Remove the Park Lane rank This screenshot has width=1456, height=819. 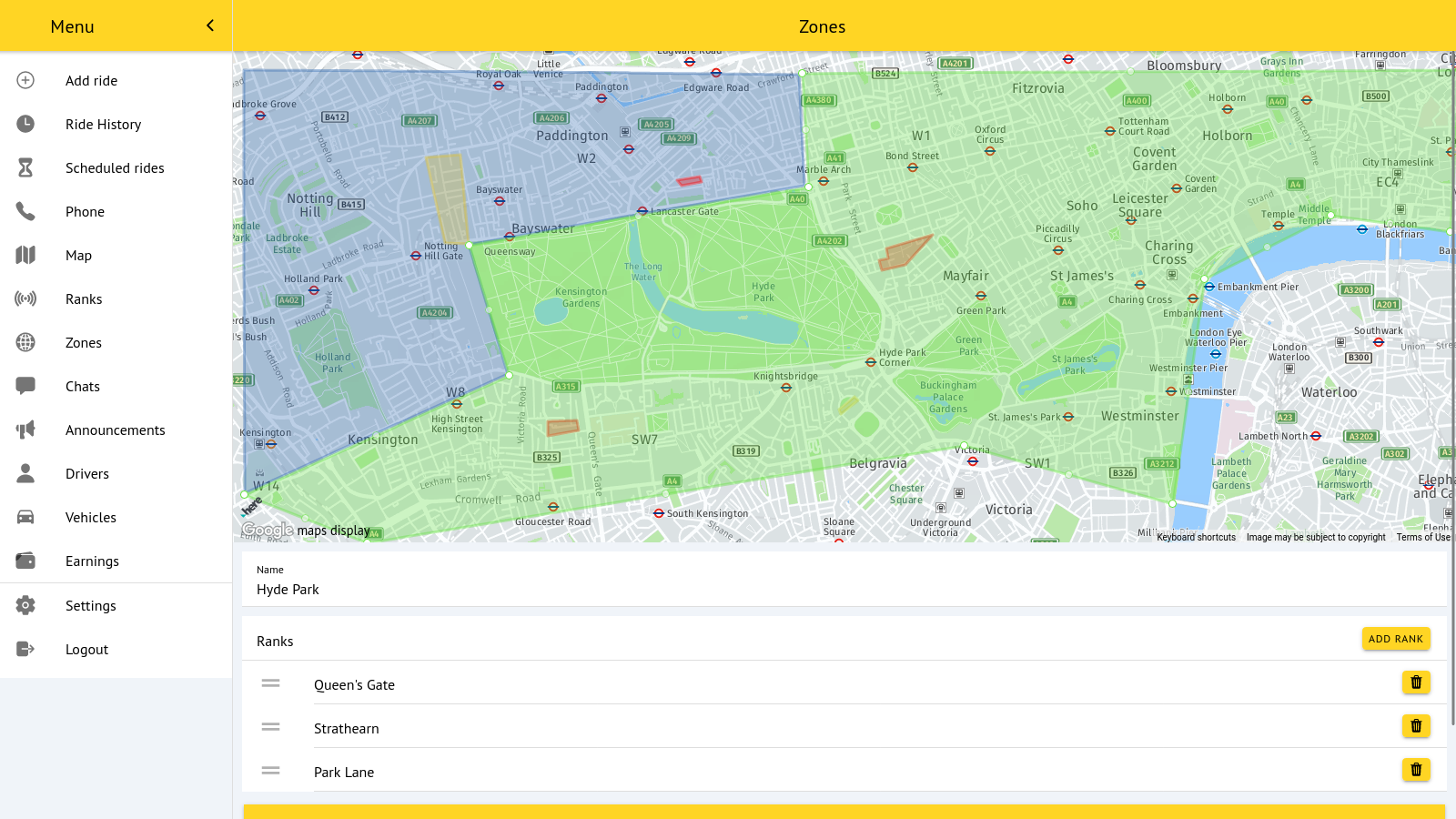click(1416, 770)
